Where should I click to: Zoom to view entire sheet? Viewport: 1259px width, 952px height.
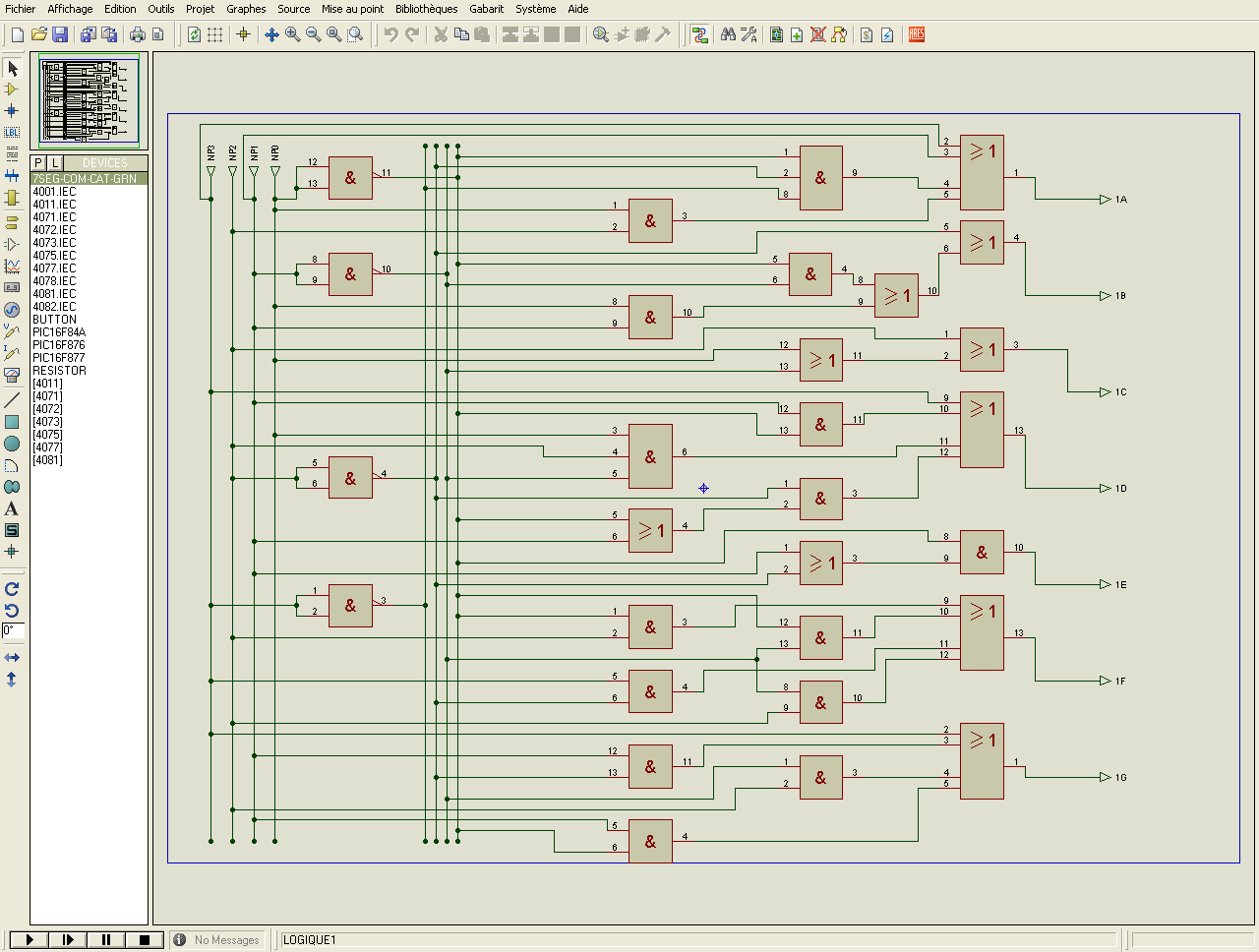(x=334, y=34)
